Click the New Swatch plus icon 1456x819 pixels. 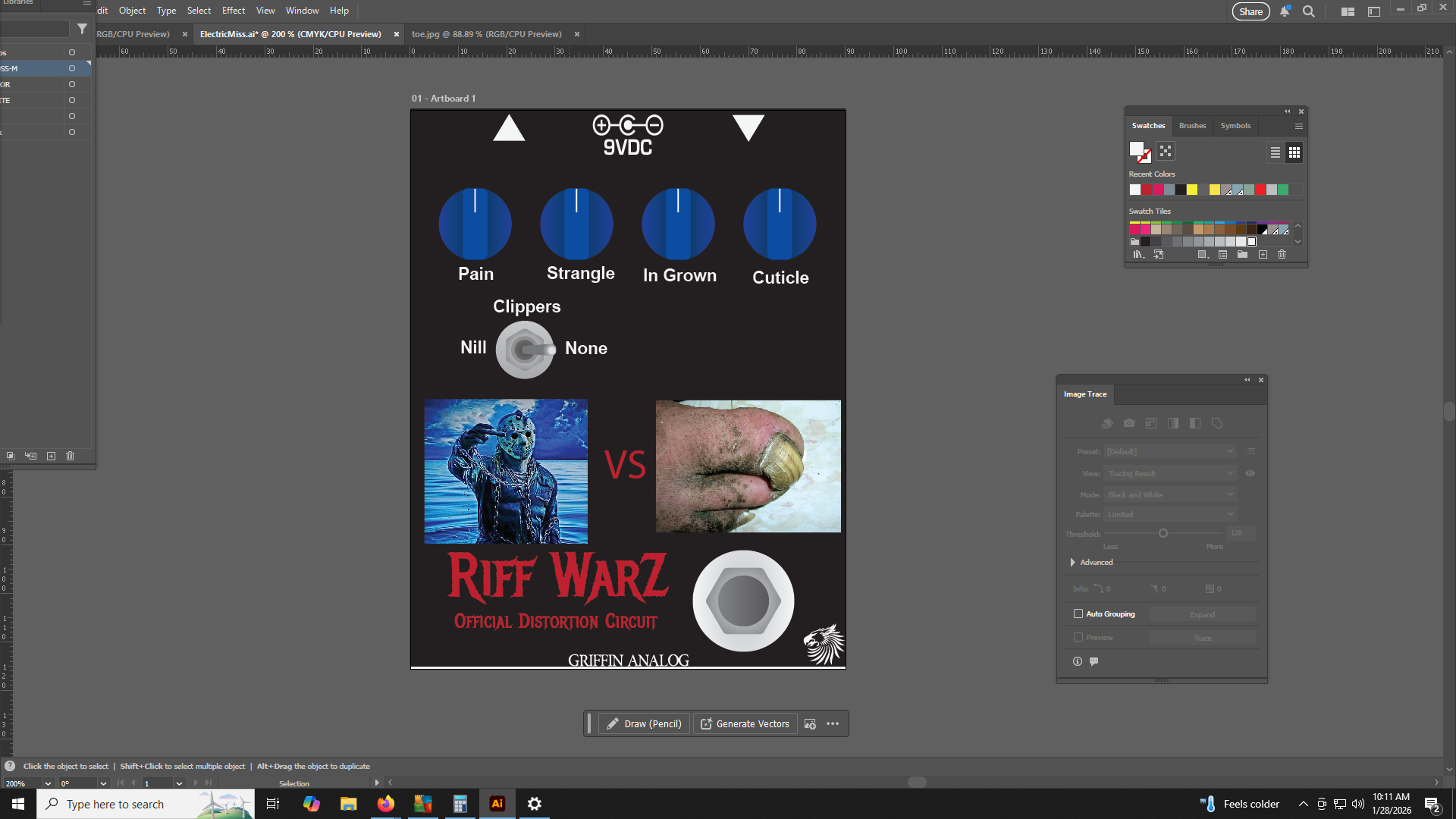(x=1263, y=255)
